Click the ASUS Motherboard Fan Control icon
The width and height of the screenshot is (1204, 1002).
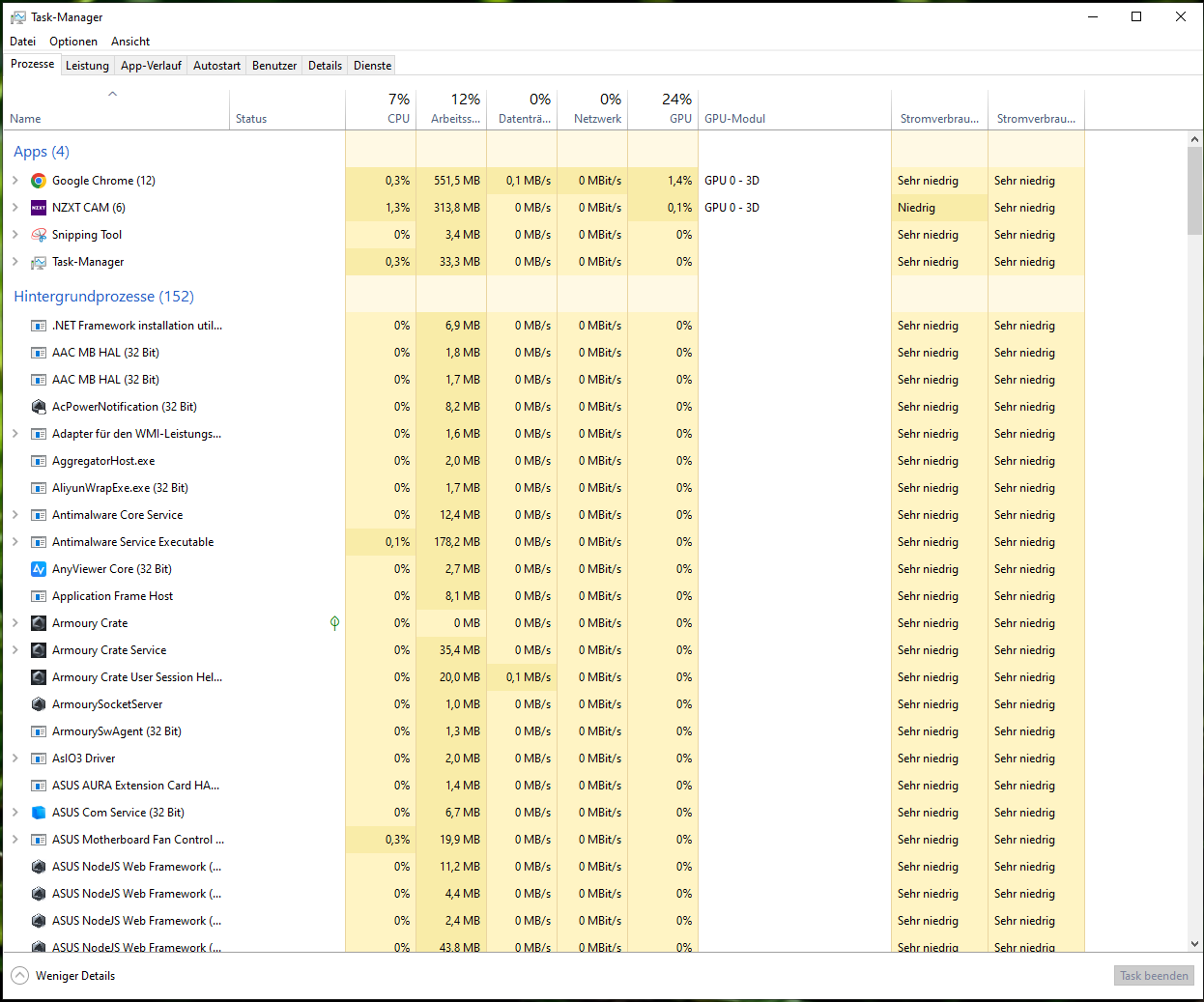click(39, 840)
